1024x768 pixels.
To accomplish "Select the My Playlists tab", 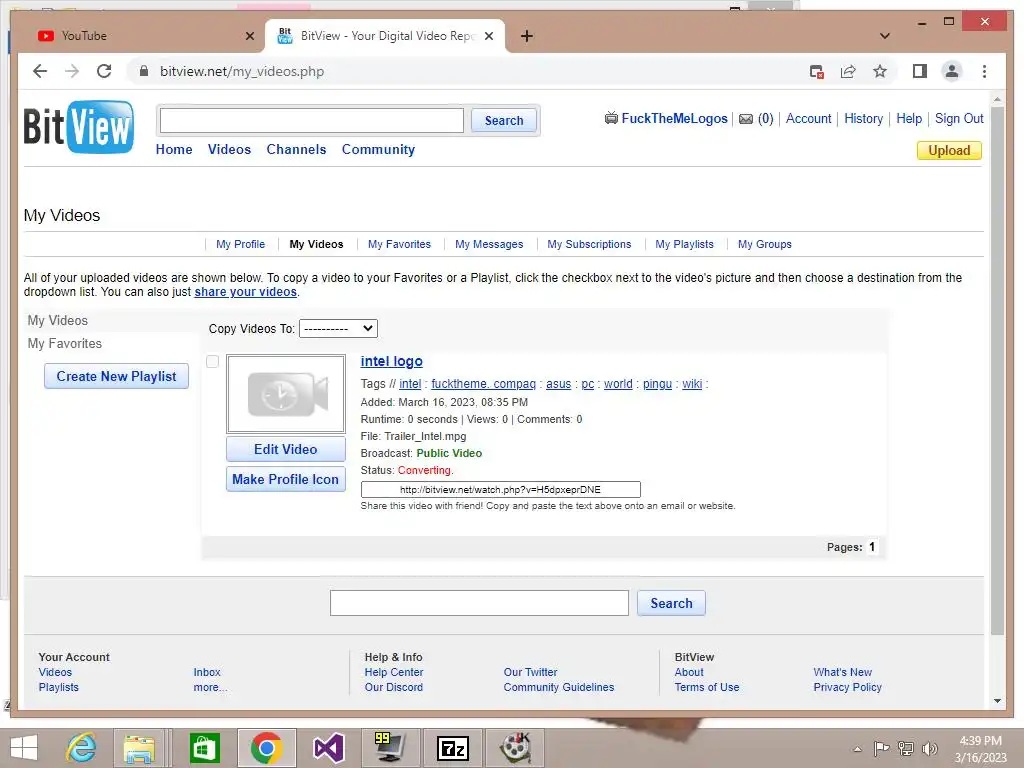I will (x=684, y=244).
